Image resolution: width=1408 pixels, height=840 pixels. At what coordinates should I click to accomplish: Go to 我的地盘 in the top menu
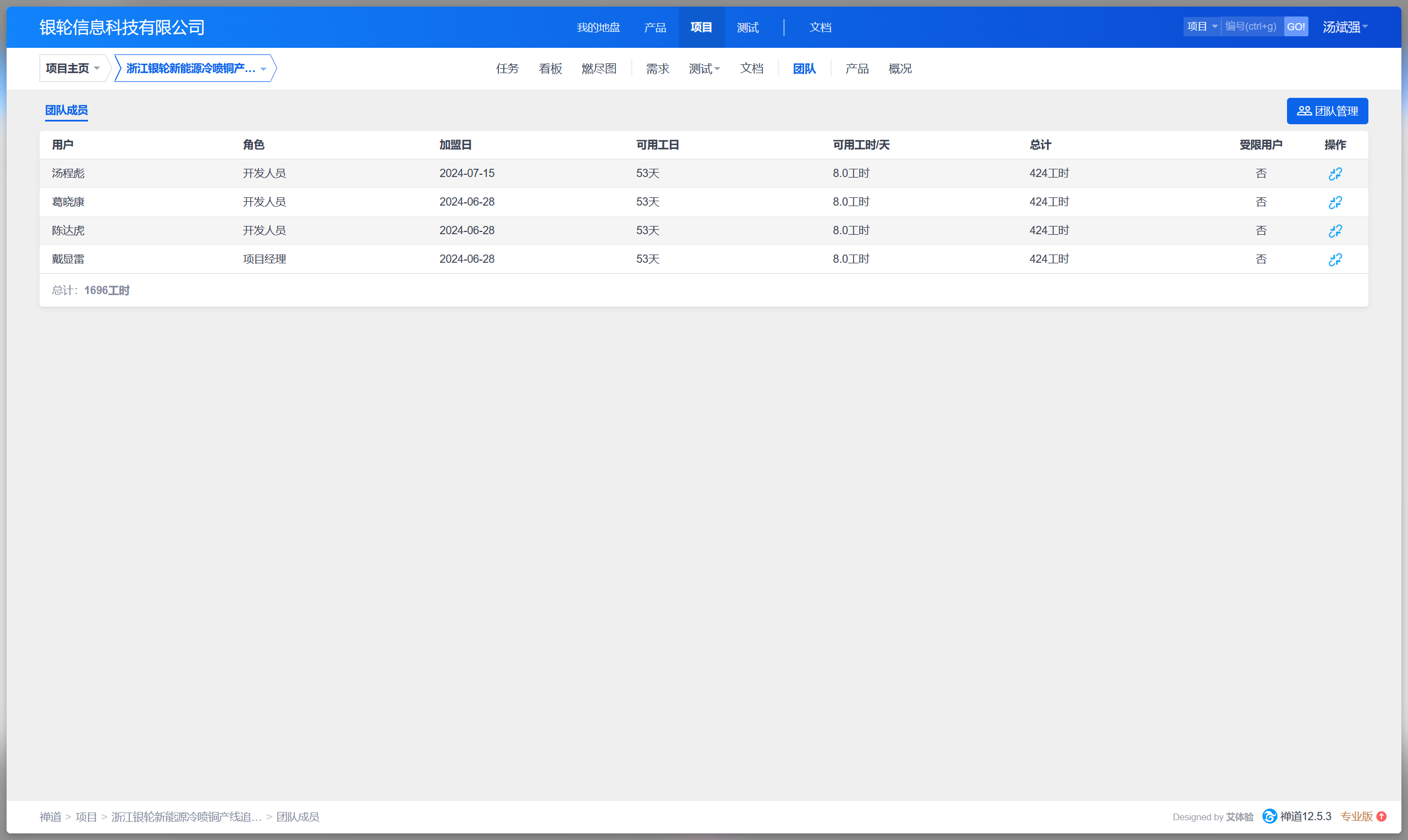pos(598,27)
